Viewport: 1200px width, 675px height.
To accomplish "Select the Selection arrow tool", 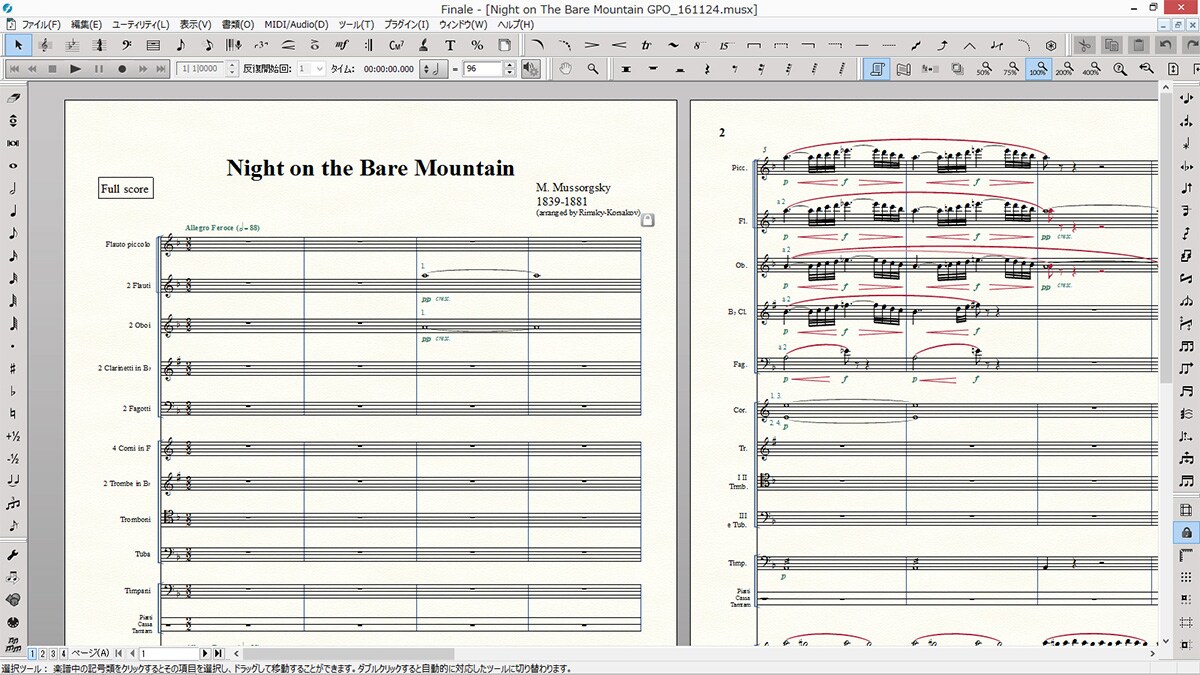I will pyautogui.click(x=18, y=45).
